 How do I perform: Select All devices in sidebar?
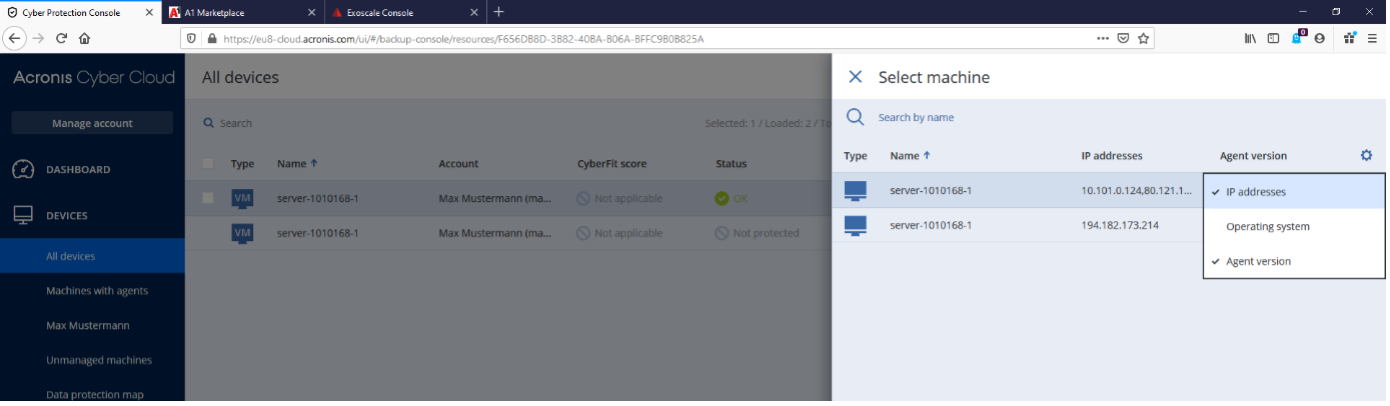click(x=92, y=256)
